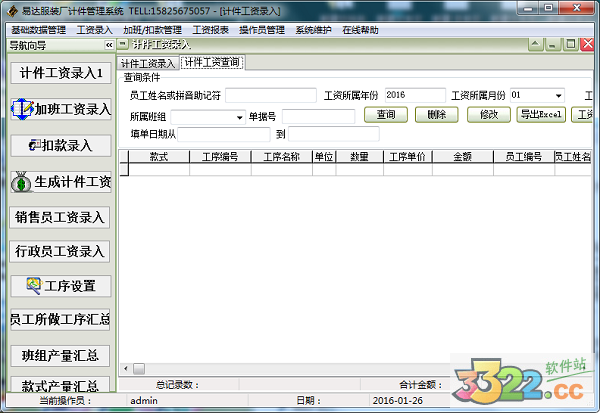
Task: Switch to 计件工资录入 tab
Action: coord(148,63)
